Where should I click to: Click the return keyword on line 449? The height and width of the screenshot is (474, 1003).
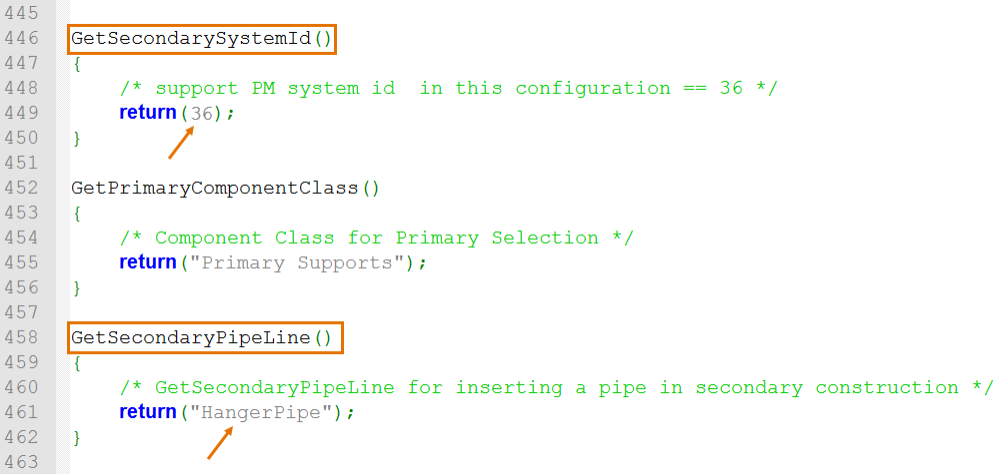149,113
